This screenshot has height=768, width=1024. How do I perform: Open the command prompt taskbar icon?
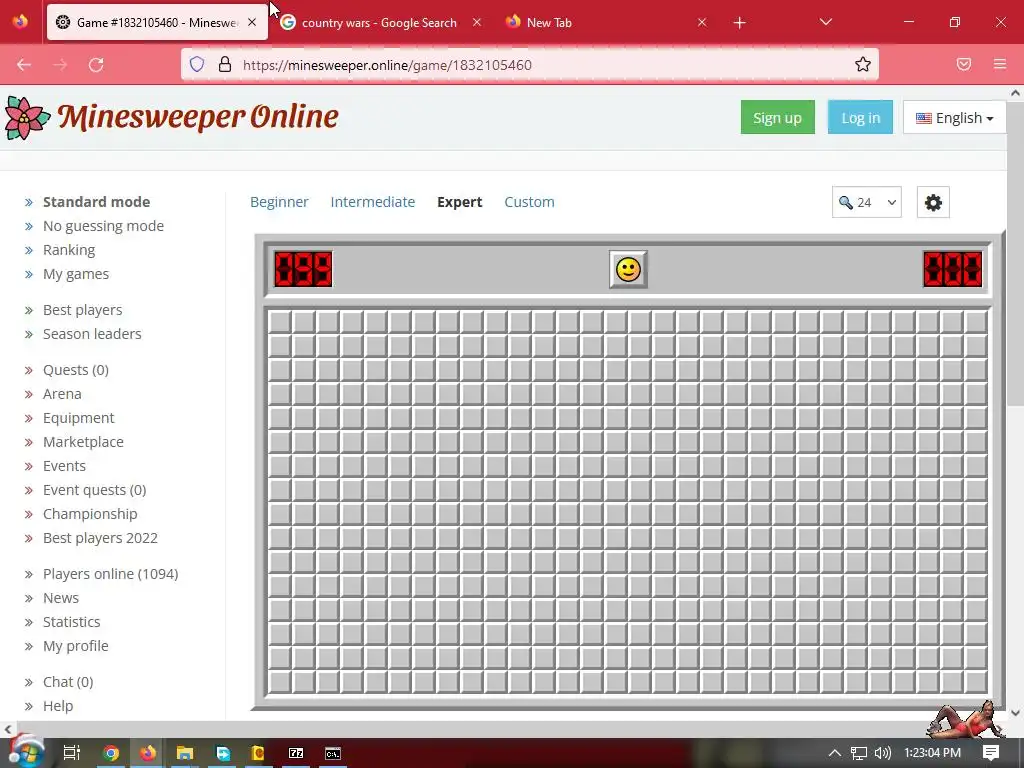pyautogui.click(x=332, y=753)
